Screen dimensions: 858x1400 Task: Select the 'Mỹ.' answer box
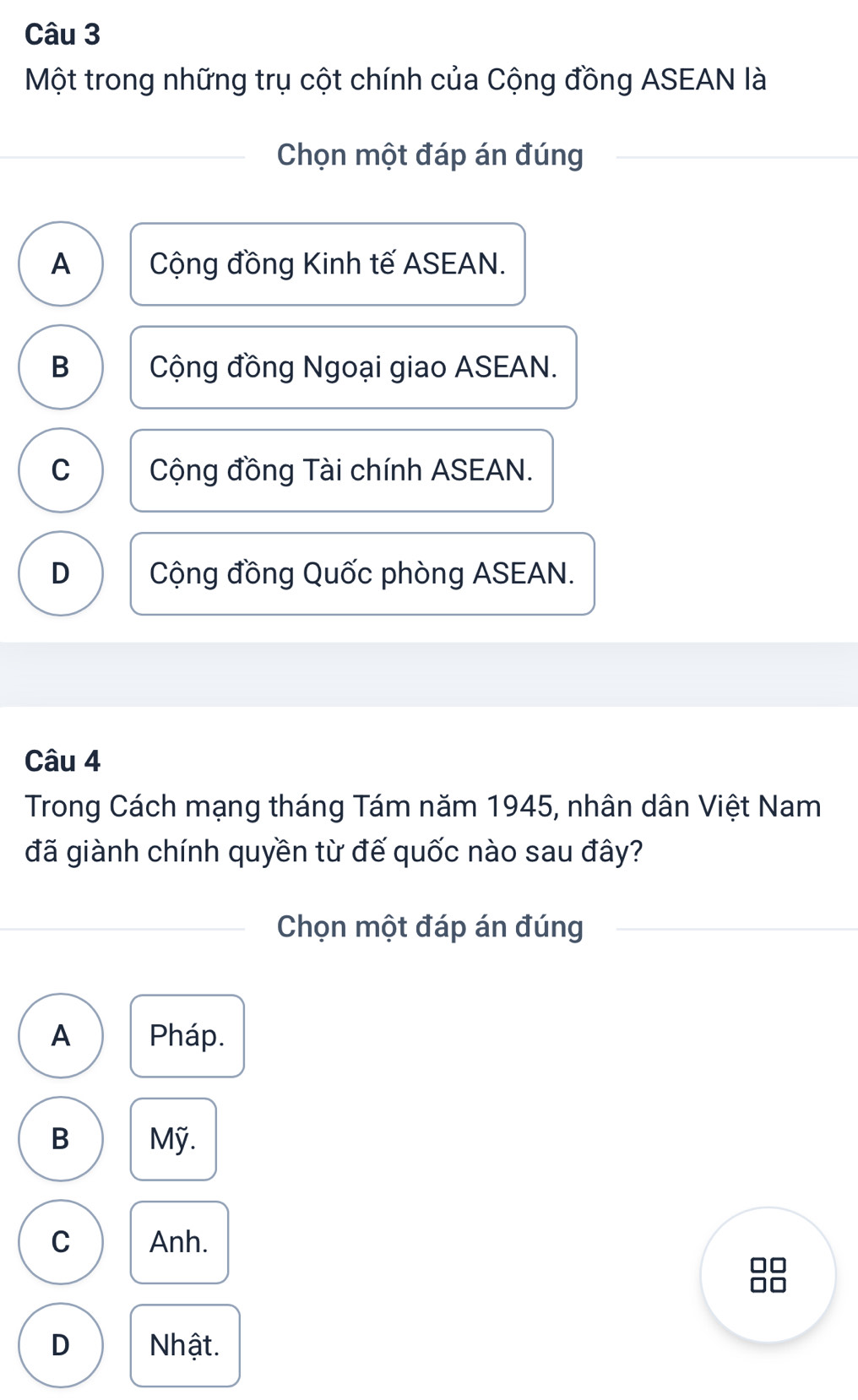tap(173, 1139)
